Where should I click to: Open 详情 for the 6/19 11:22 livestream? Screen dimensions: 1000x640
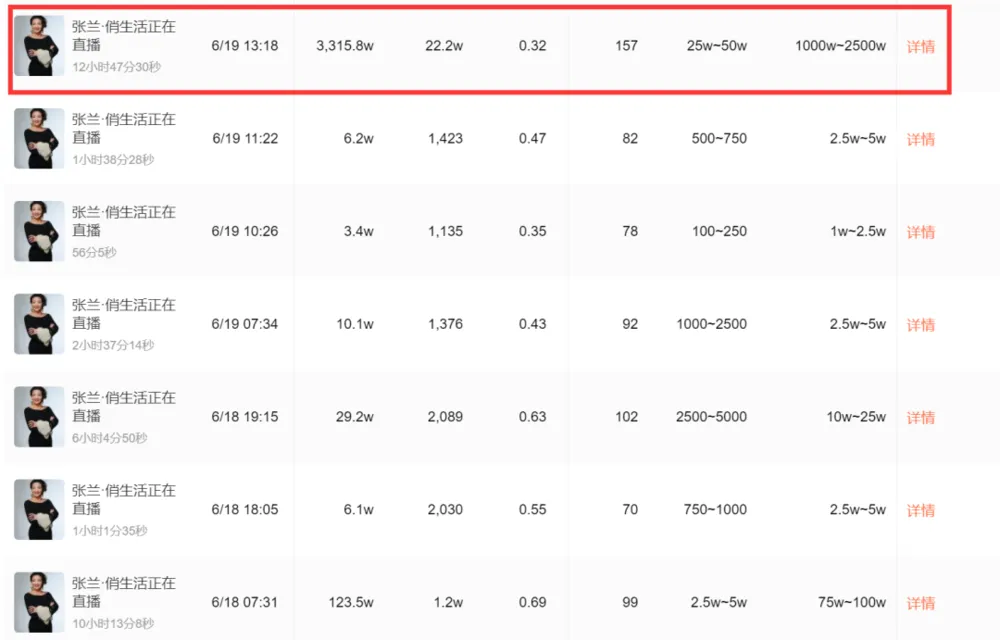pyautogui.click(x=920, y=140)
